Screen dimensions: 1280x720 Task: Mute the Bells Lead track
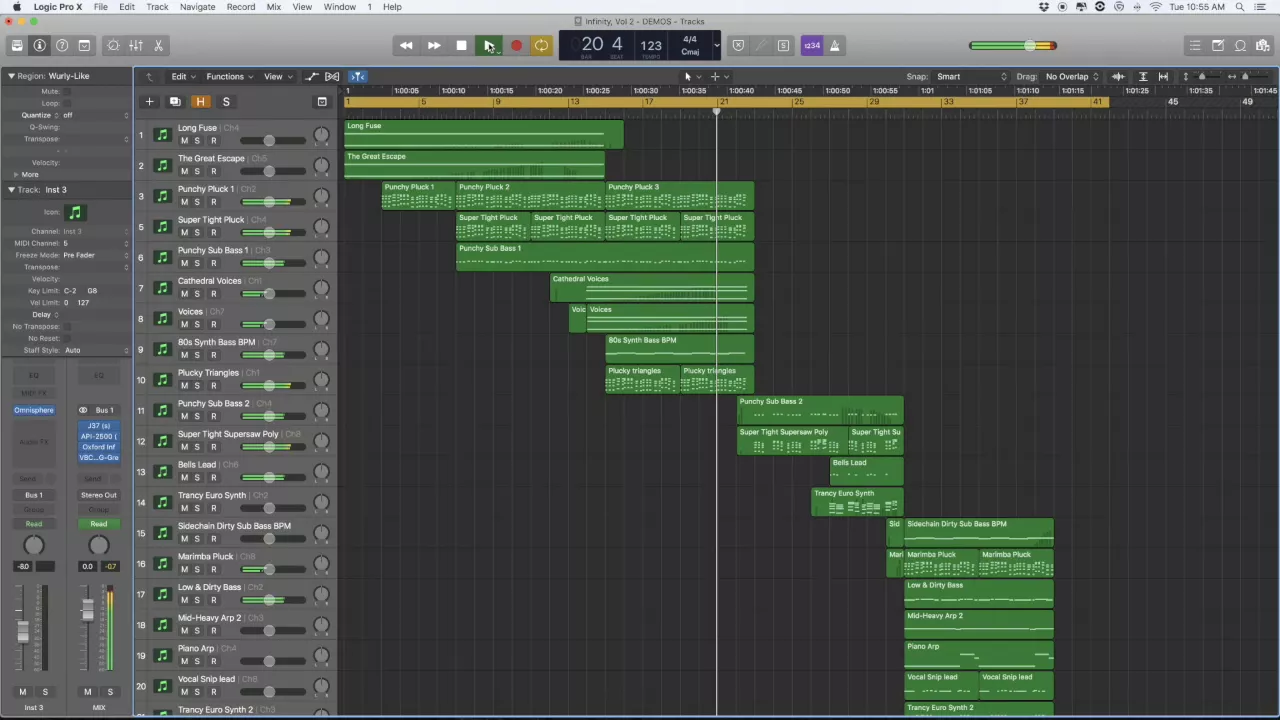pos(184,477)
